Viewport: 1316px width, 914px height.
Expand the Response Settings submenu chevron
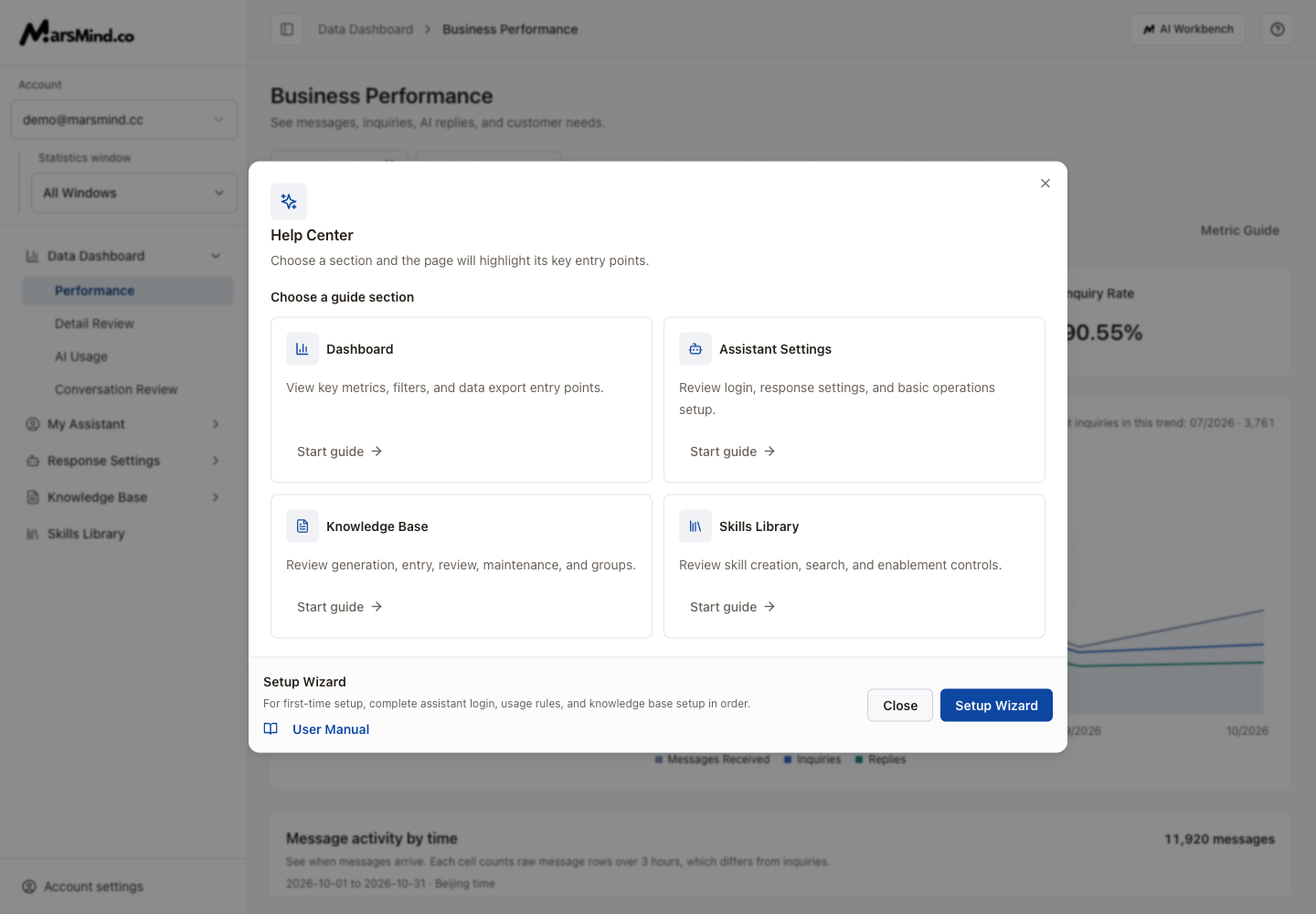(216, 461)
